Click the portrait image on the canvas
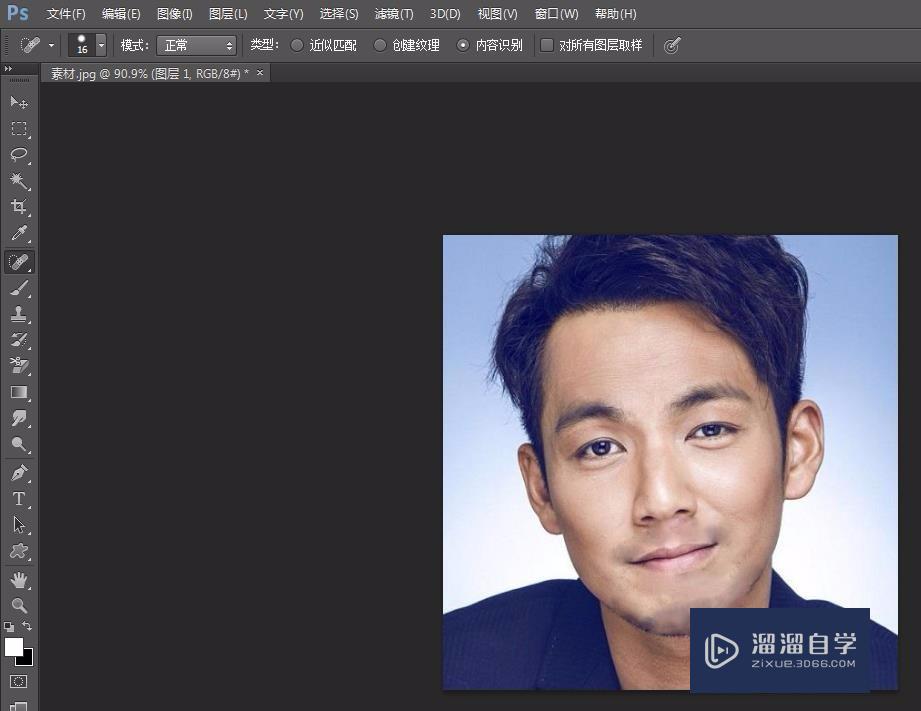This screenshot has width=921, height=711. [x=670, y=462]
